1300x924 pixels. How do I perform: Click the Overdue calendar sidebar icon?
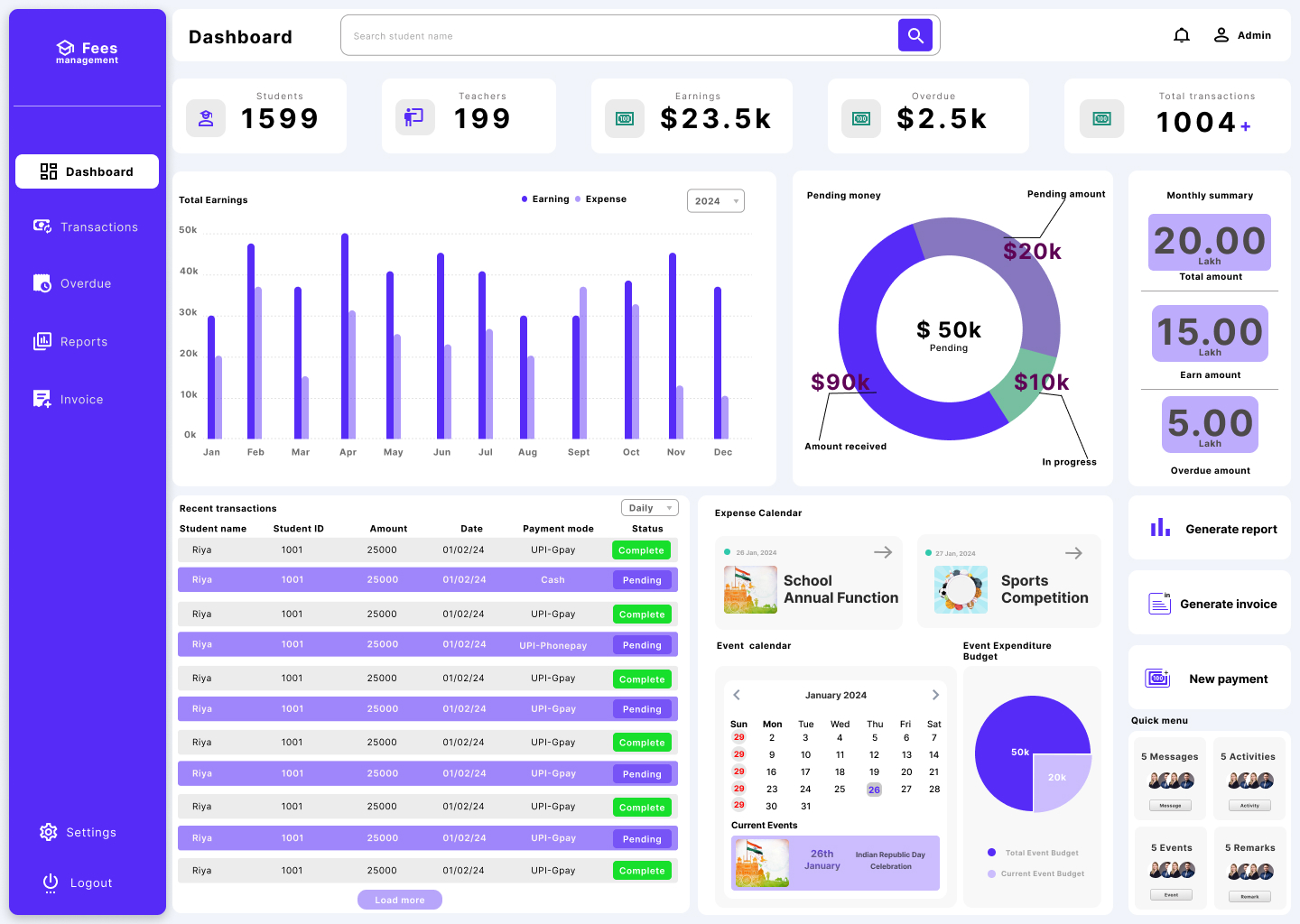42,283
